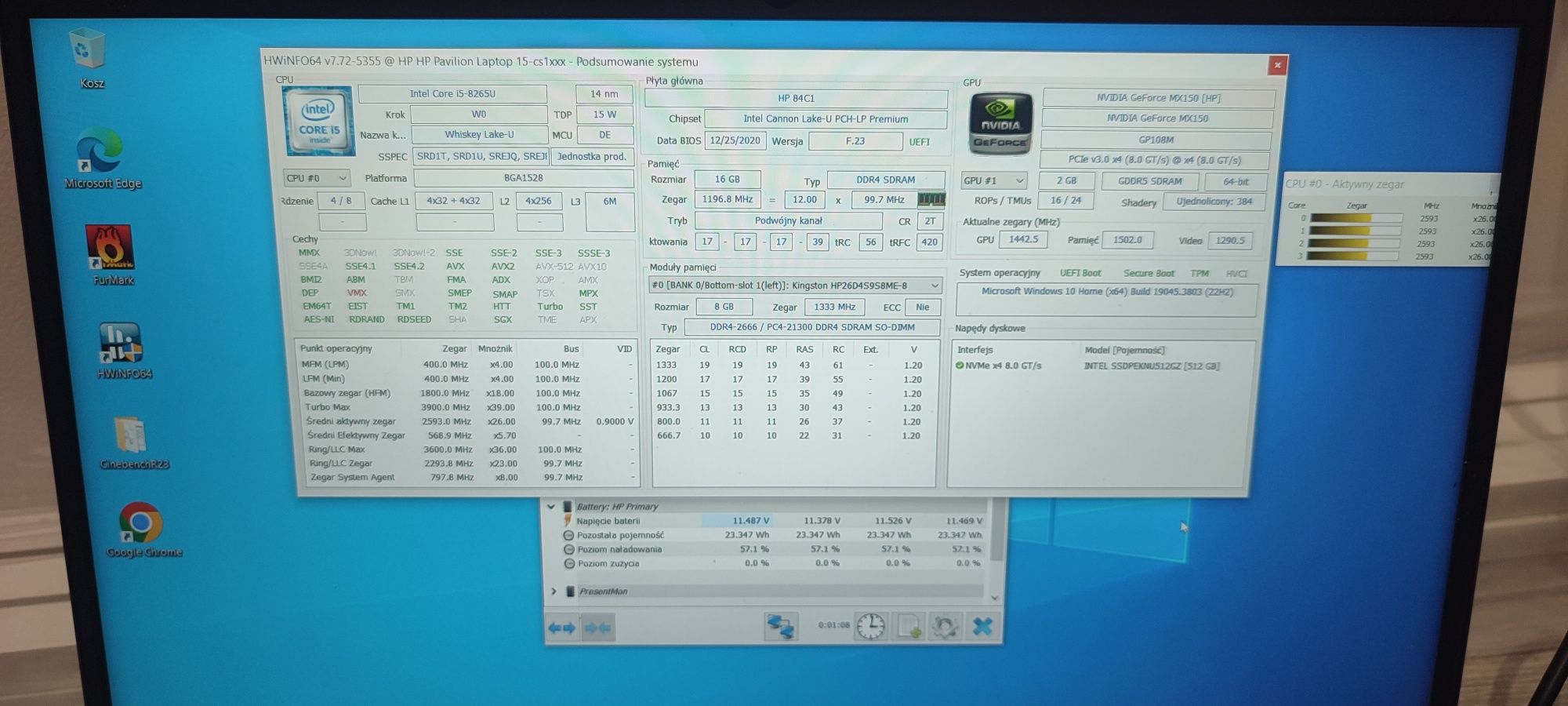This screenshot has height=706, width=1568.
Task: Open remote network connection in sensors window
Action: [x=781, y=627]
